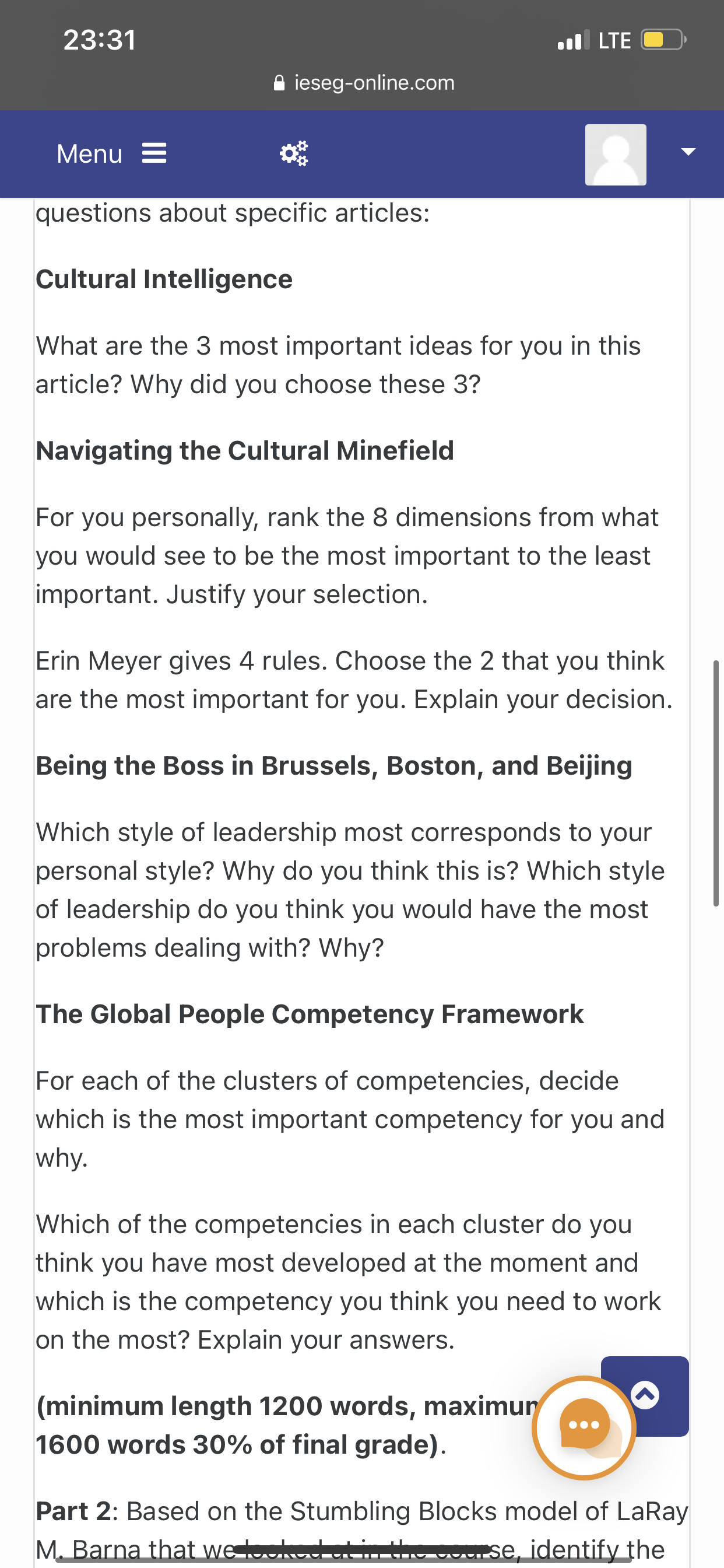Screen dimensions: 724x1568
Task: Open the user avatar profile picture
Action: [x=615, y=155]
